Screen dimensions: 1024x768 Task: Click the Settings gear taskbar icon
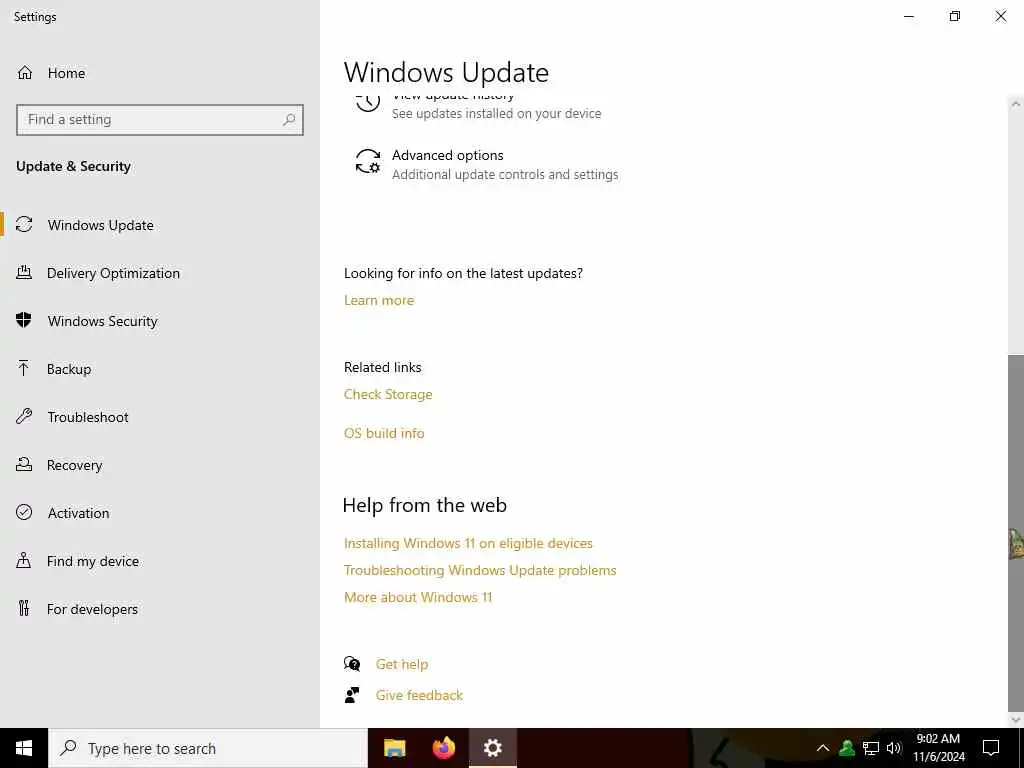tap(493, 748)
